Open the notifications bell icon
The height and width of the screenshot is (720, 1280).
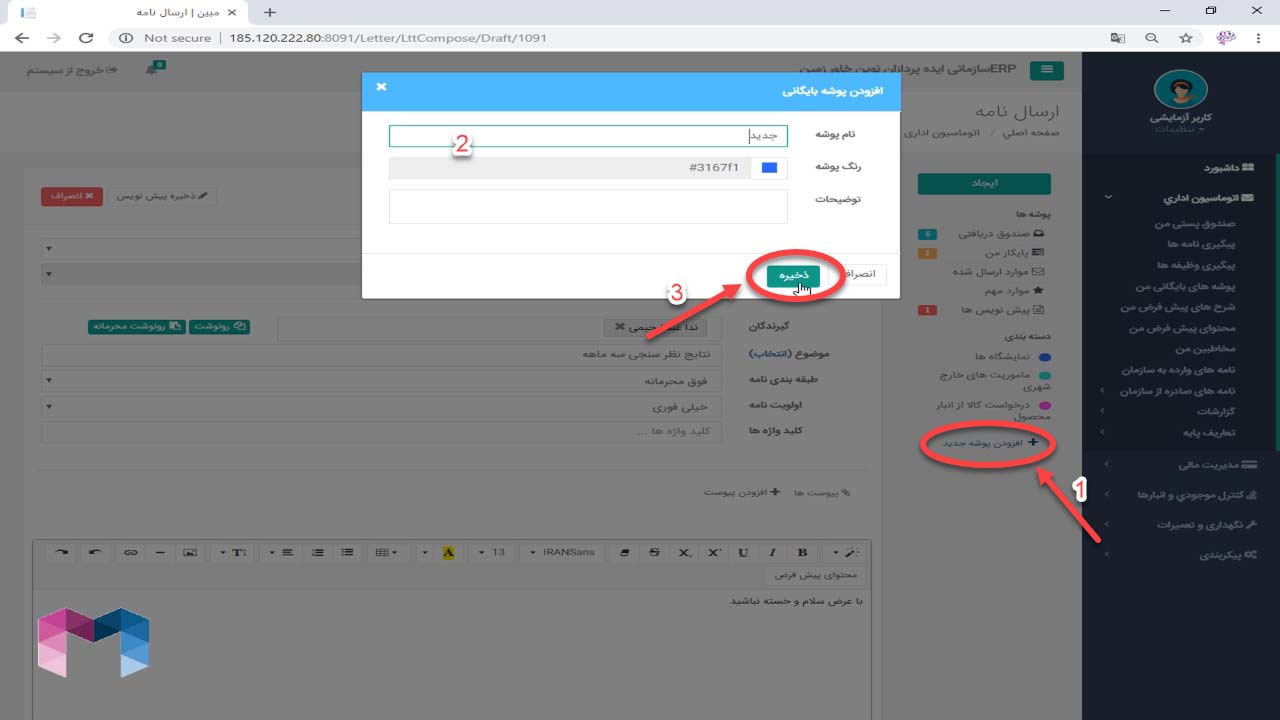point(154,70)
